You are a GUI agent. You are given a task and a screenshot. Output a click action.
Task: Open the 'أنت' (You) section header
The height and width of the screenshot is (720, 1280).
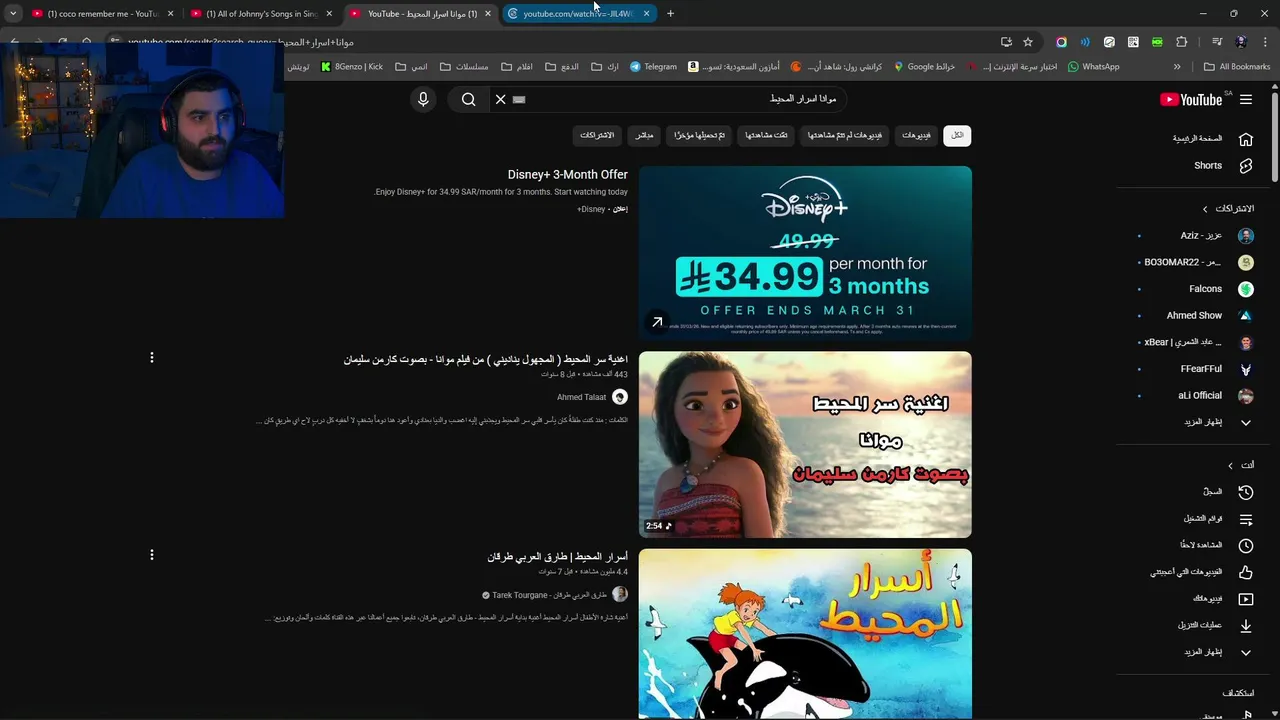tap(1241, 465)
